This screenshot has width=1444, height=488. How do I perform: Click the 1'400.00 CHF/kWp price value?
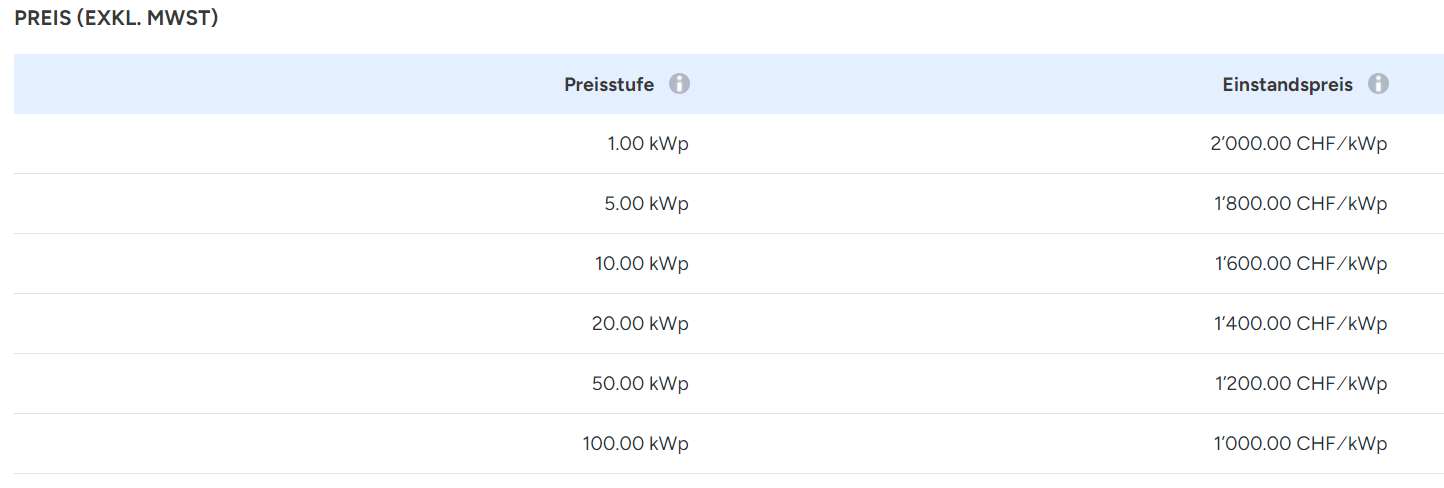coord(1300,324)
